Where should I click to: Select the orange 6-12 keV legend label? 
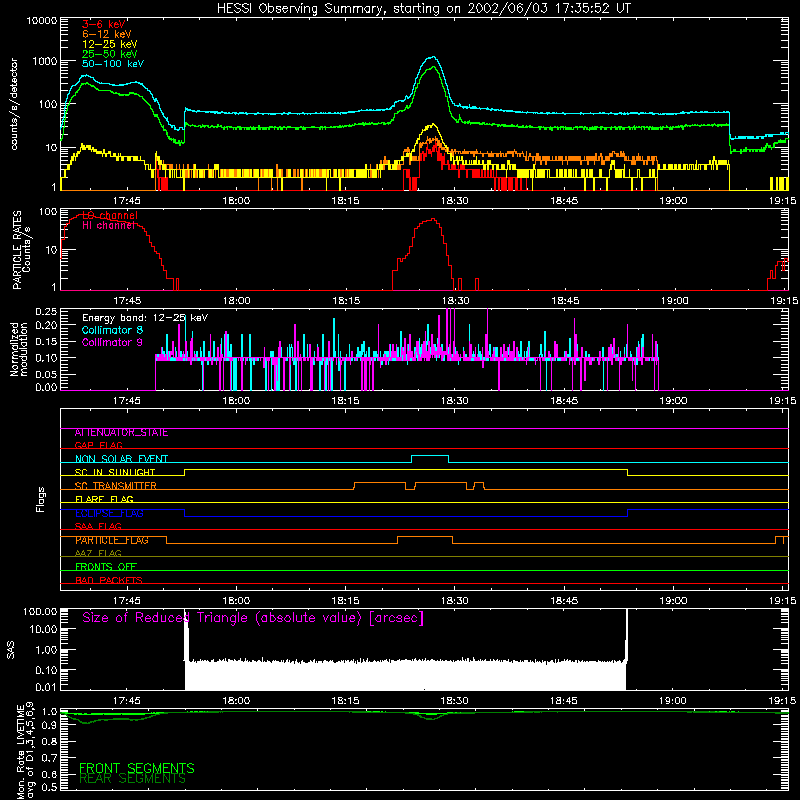[x=107, y=34]
